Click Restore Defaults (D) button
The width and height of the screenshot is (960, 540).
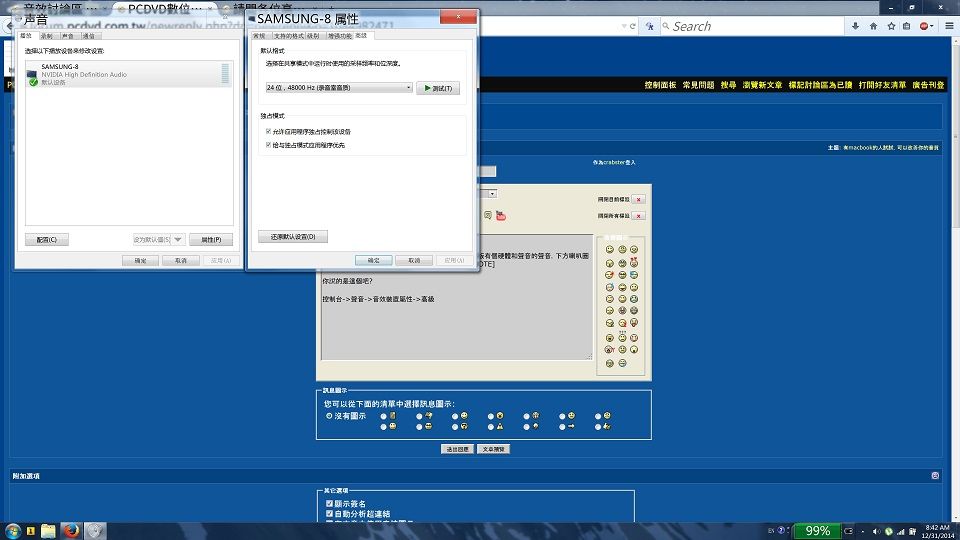coord(293,236)
